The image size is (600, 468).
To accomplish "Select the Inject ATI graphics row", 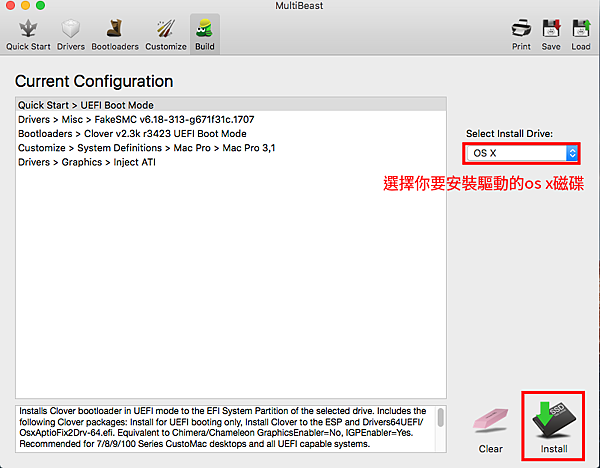I will [x=231, y=162].
